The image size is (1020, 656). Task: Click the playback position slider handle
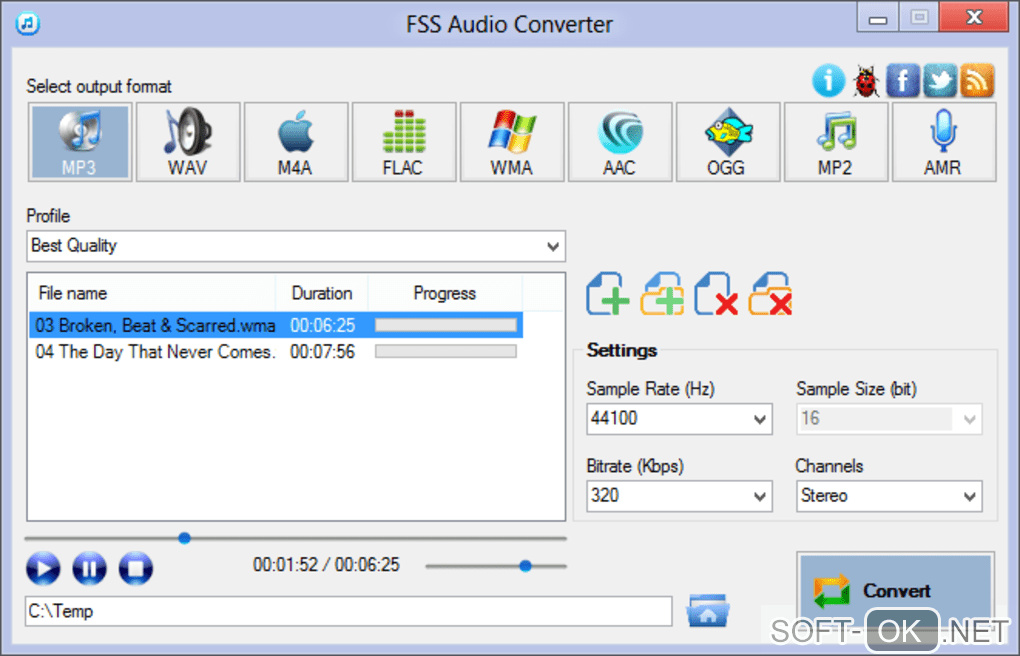tap(185, 538)
